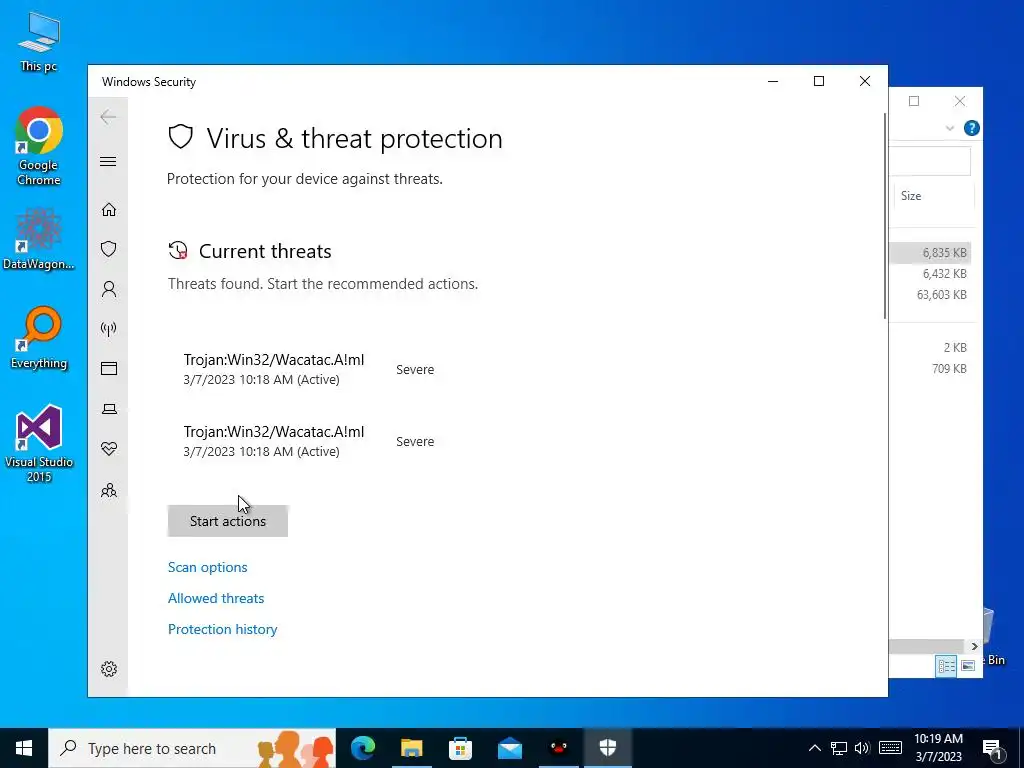Open Firewall & network protection antenna icon
The width and height of the screenshot is (1024, 768).
tap(108, 328)
